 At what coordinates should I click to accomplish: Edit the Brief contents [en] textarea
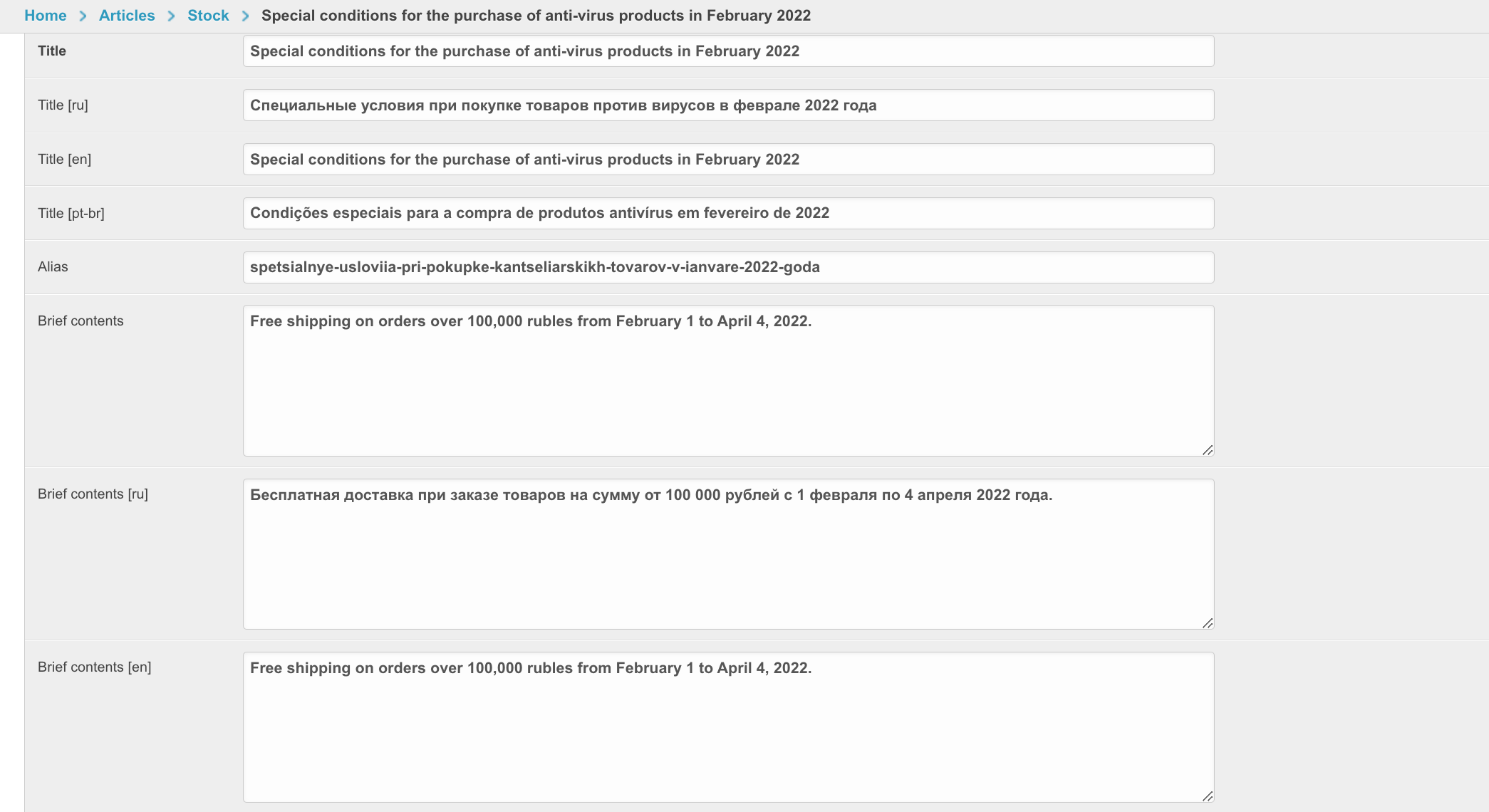(728, 727)
